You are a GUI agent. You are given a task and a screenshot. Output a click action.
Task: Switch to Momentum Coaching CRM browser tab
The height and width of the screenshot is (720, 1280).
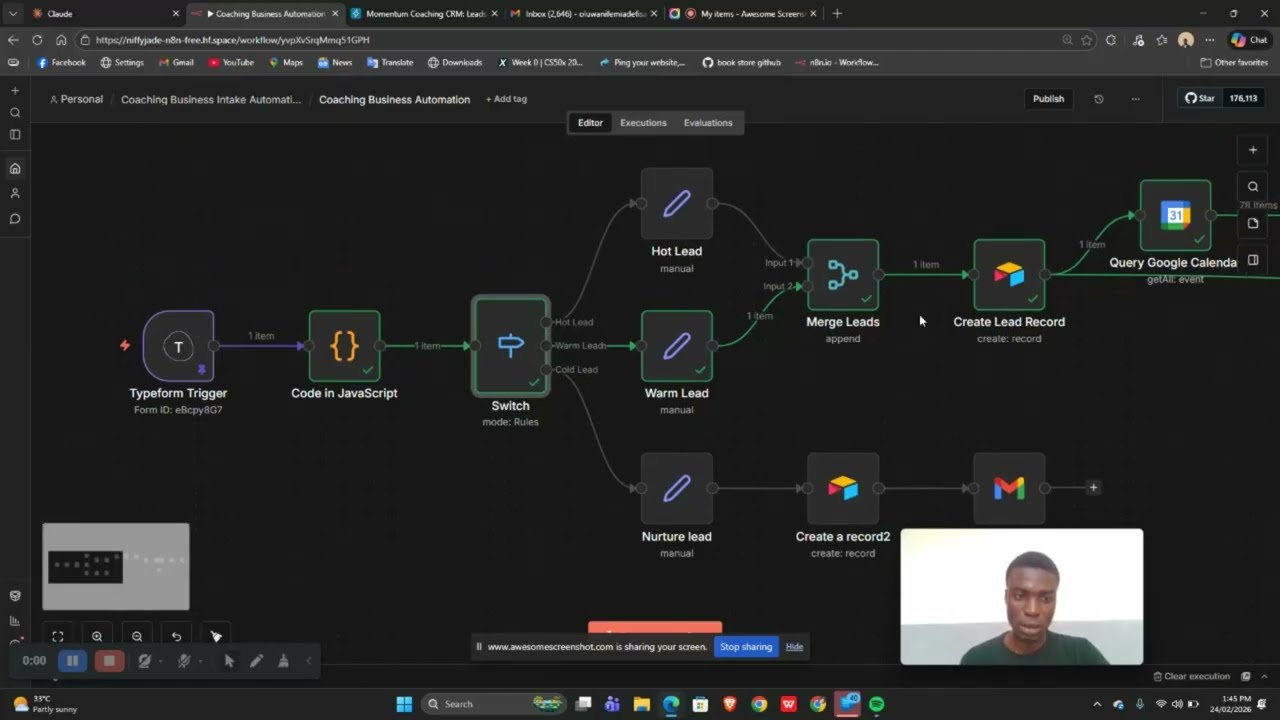(x=423, y=14)
